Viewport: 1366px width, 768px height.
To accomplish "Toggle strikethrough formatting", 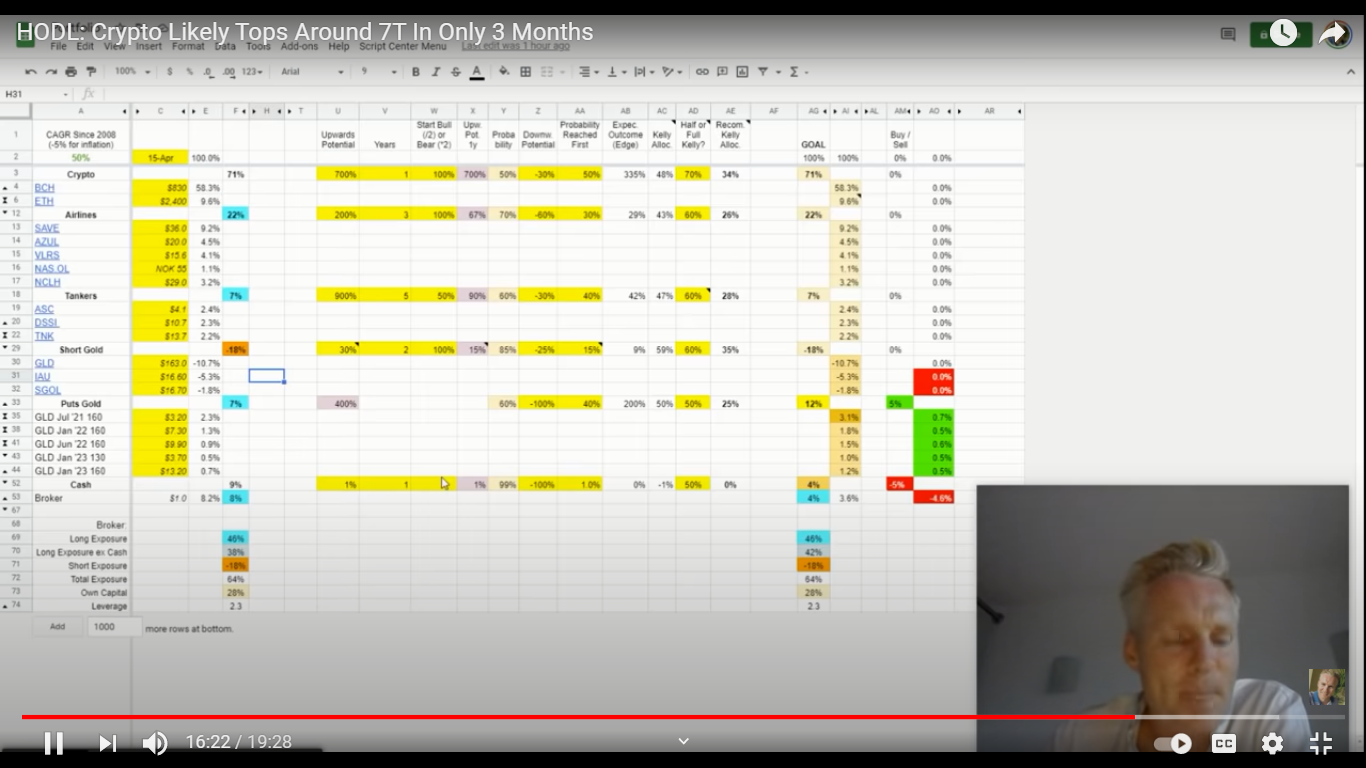I will click(456, 72).
